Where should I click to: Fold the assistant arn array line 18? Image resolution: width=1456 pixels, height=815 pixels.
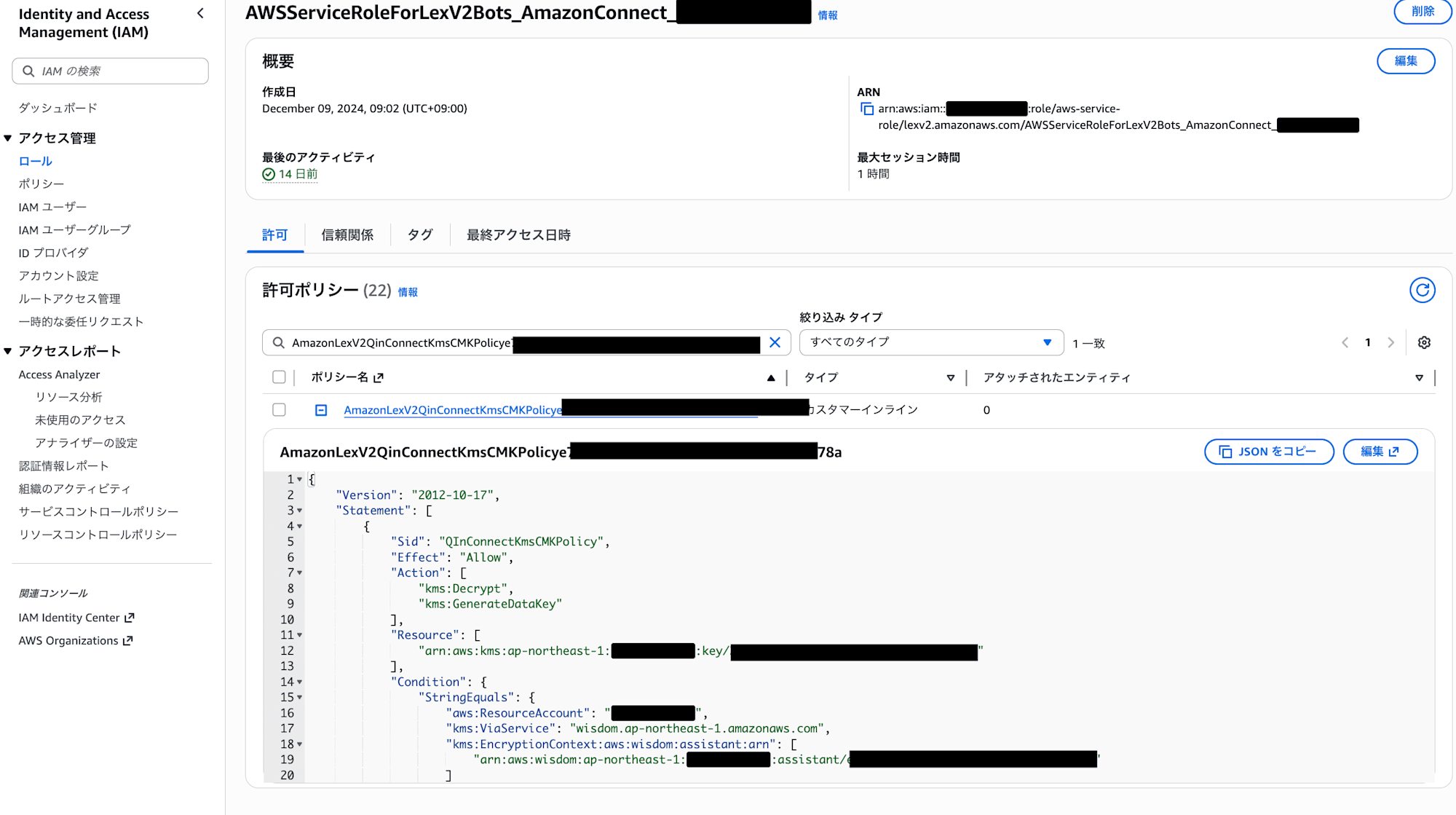click(299, 744)
